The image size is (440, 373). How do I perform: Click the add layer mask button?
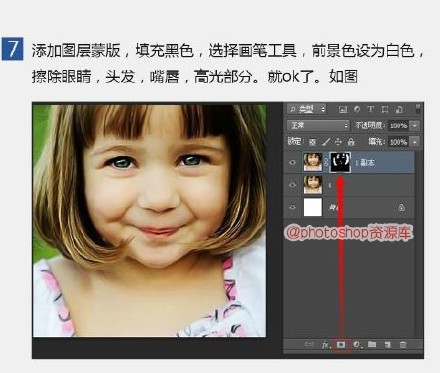pos(341,344)
